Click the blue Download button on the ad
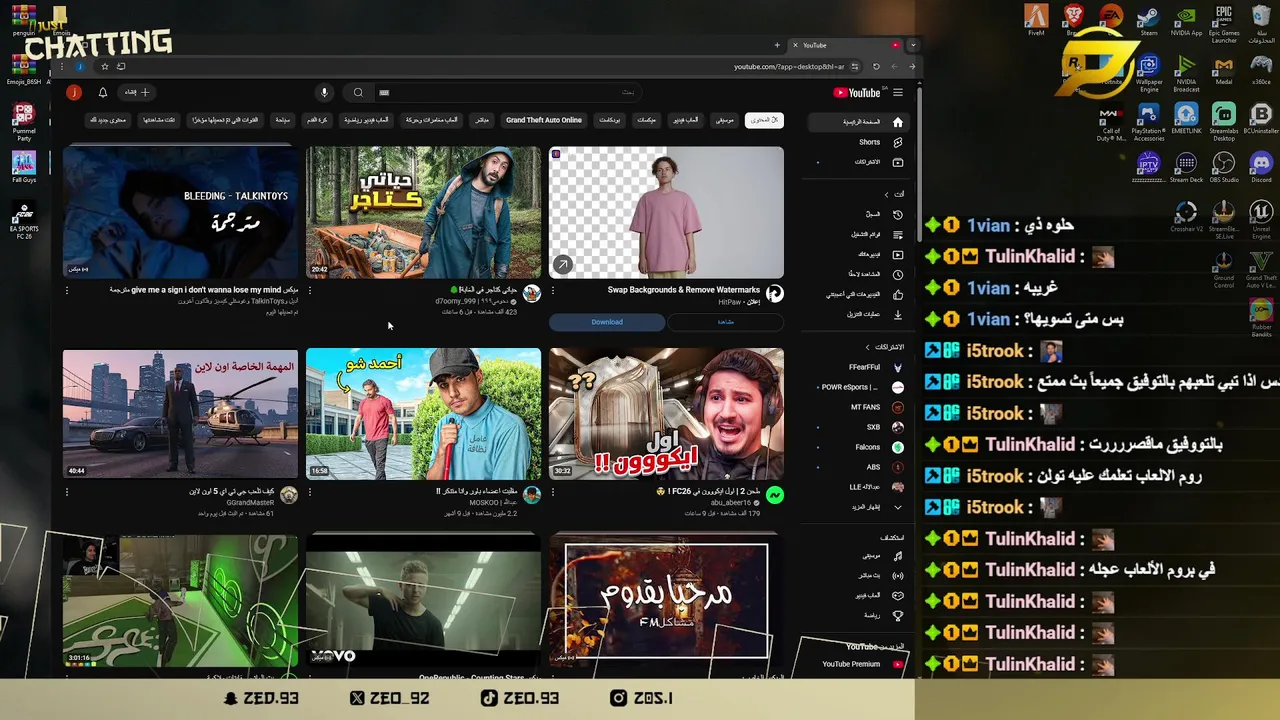Viewport: 1280px width, 720px height. tap(607, 322)
